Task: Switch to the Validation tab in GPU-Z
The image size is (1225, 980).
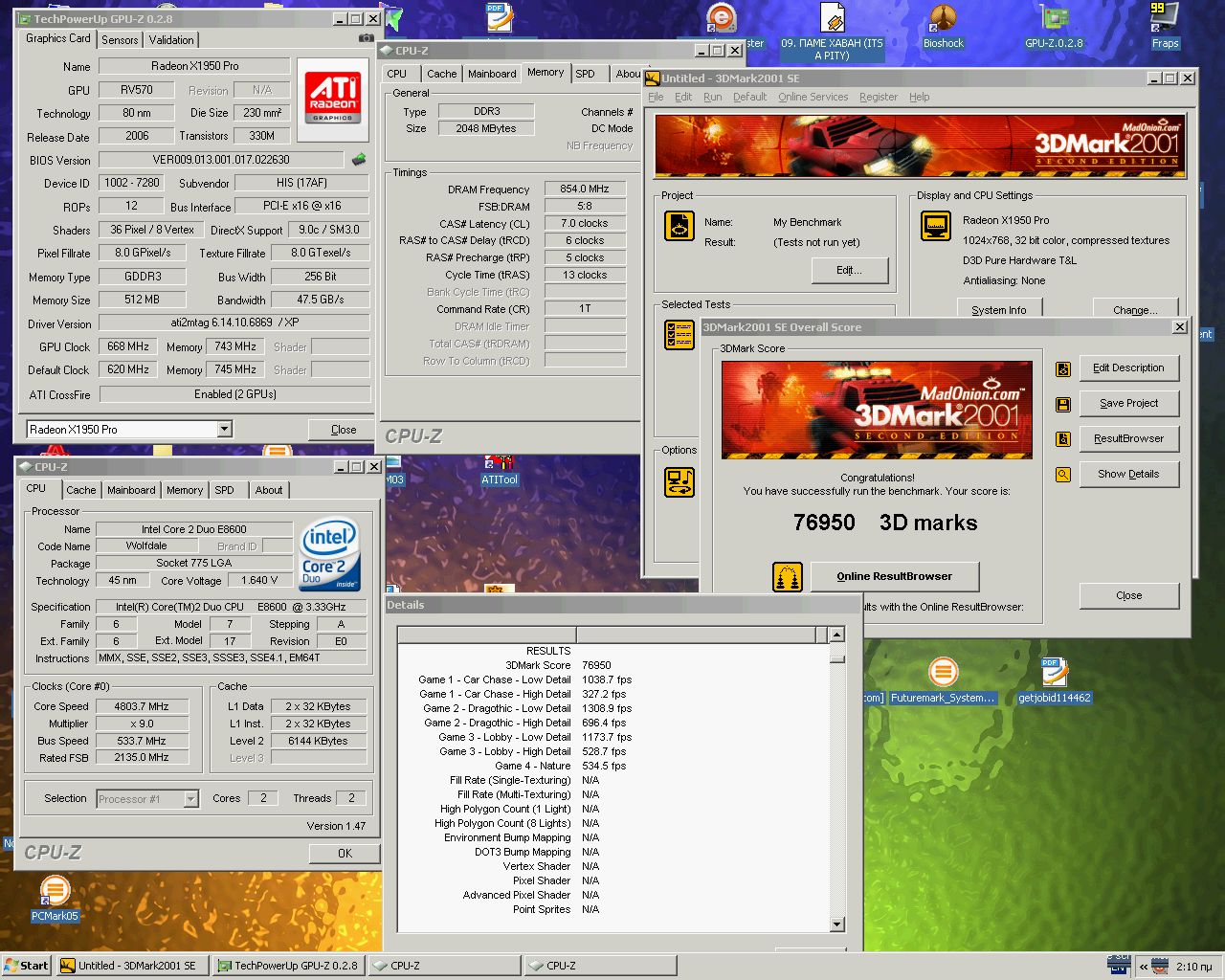Action: click(171, 39)
